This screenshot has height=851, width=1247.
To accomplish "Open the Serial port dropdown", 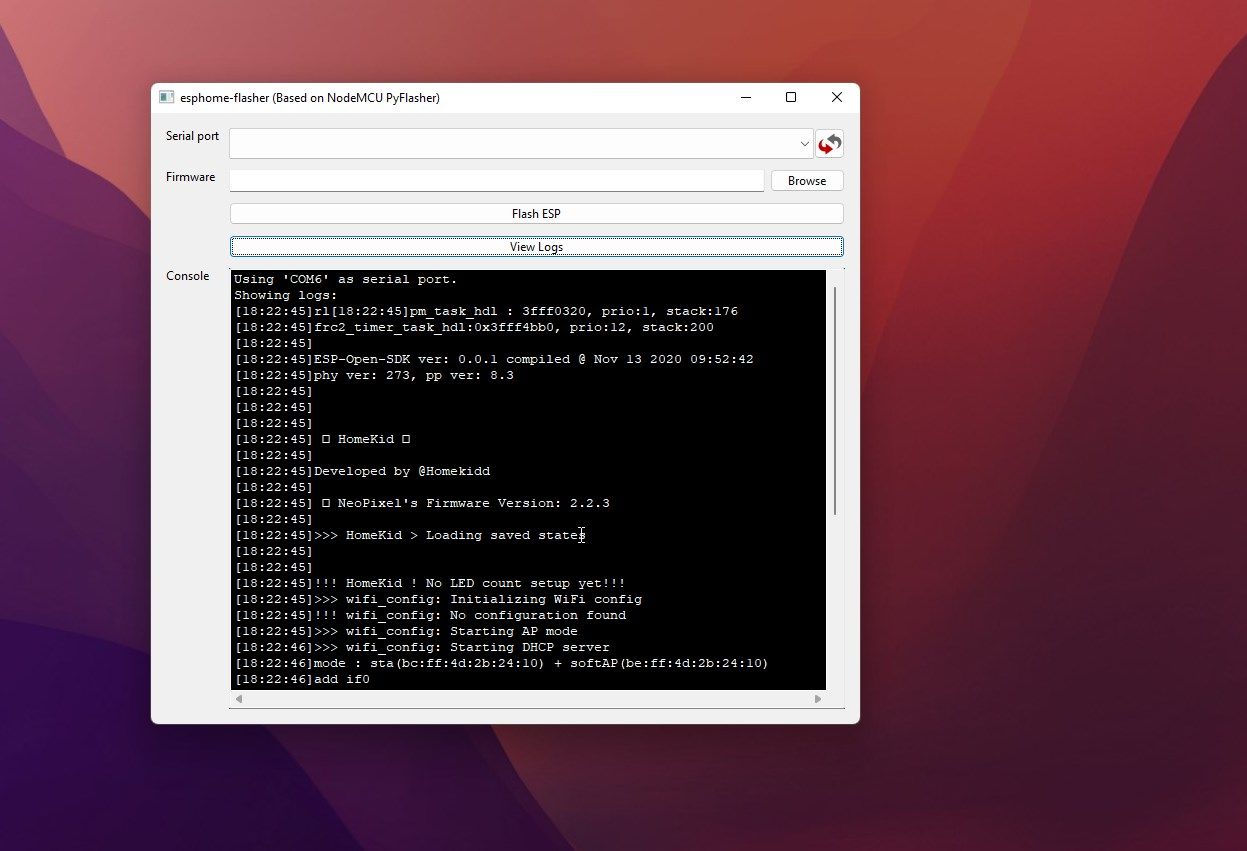I will click(521, 144).
